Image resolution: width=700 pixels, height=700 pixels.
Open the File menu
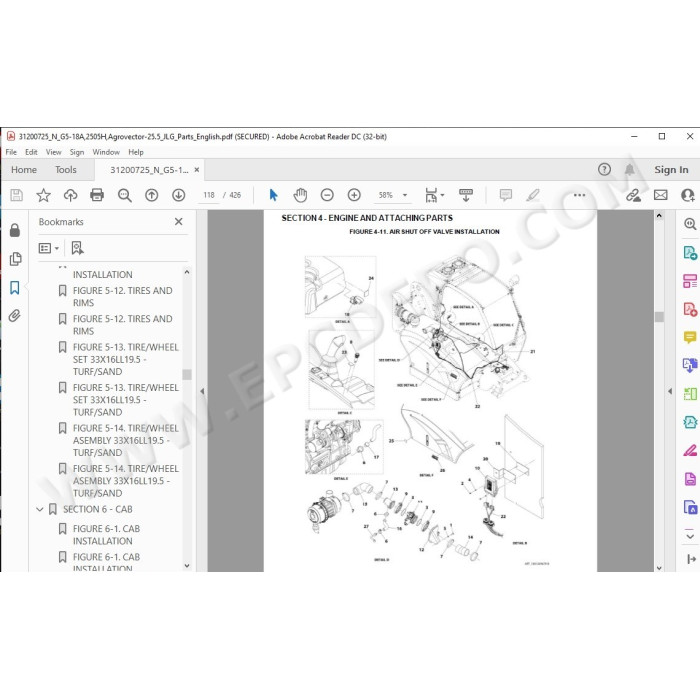click(11, 152)
